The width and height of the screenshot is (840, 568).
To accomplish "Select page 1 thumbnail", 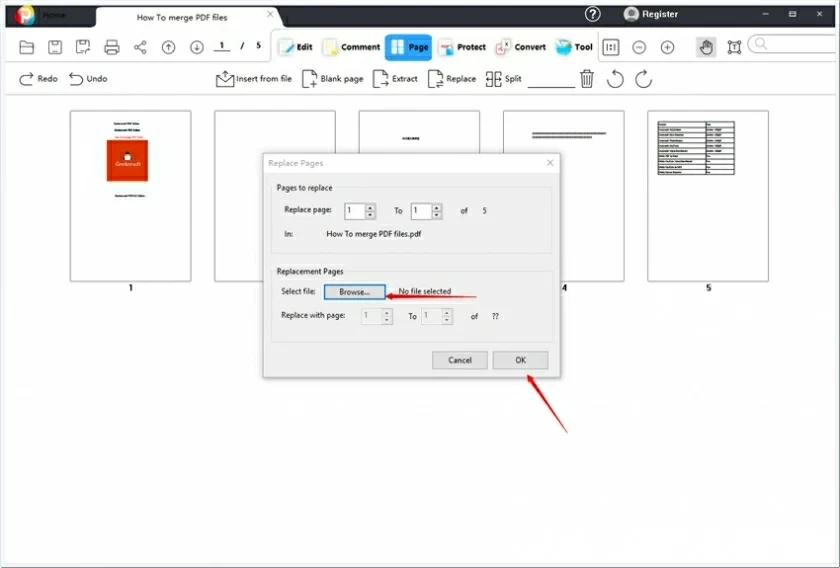I will 130,196.
